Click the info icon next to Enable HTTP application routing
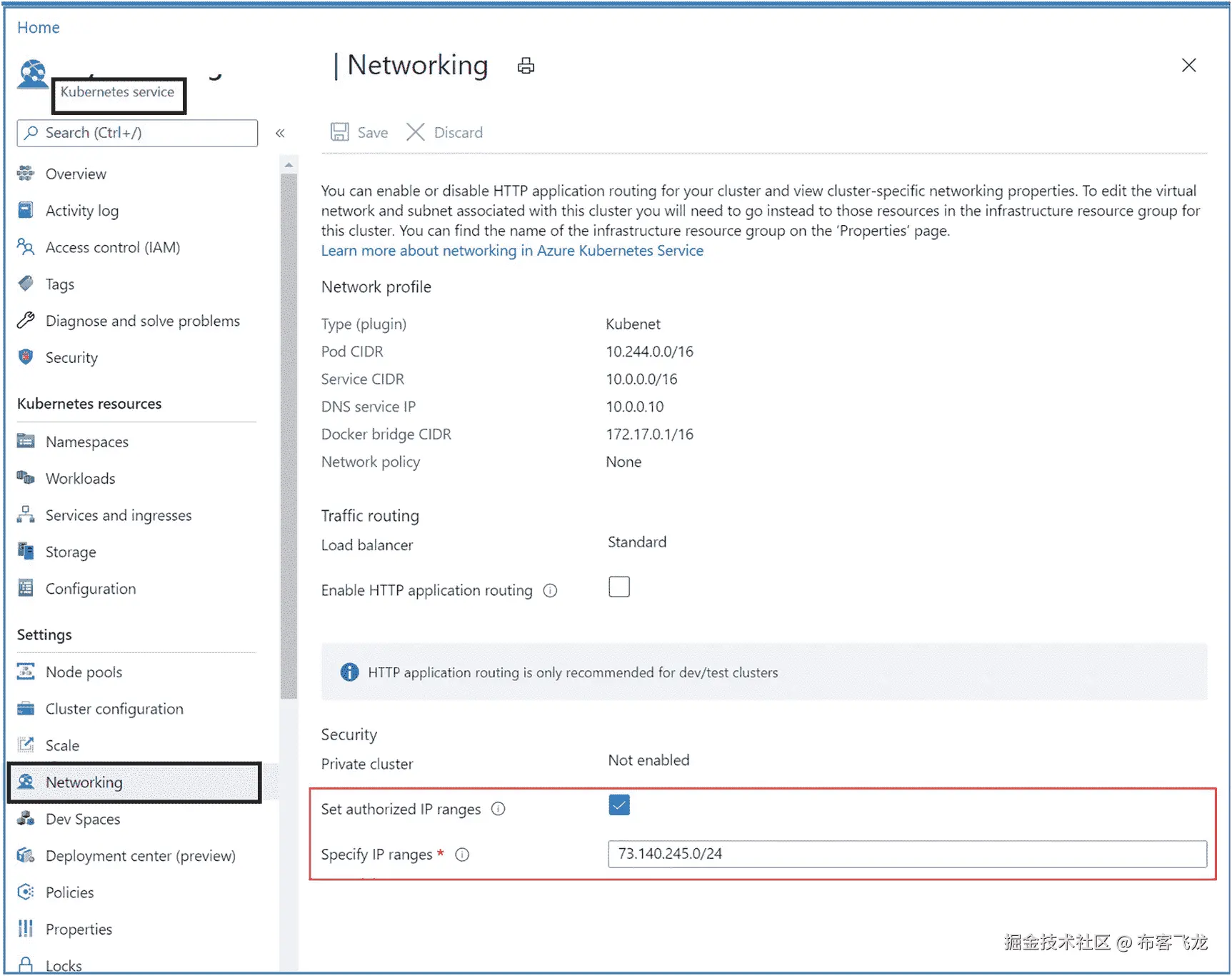This screenshot has width=1232, height=976. coord(550,591)
